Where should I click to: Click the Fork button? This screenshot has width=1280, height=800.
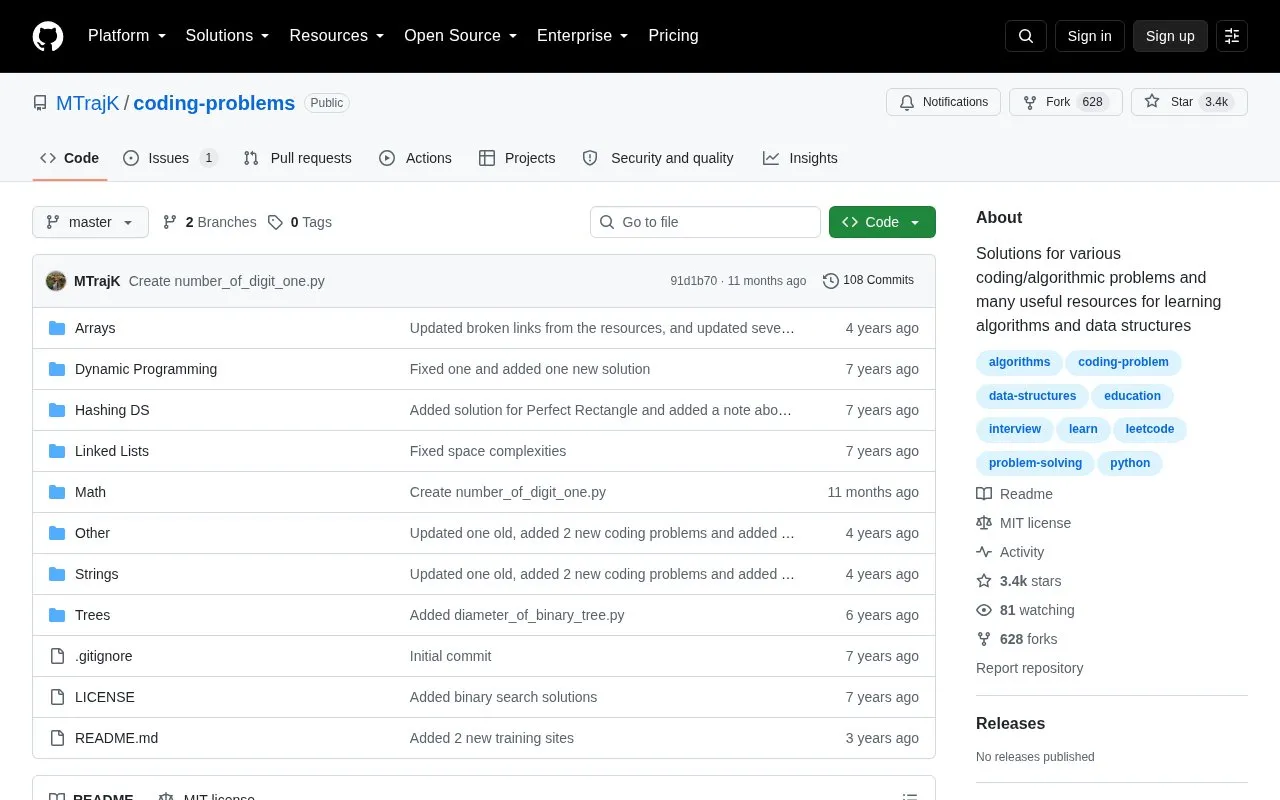click(x=1066, y=102)
